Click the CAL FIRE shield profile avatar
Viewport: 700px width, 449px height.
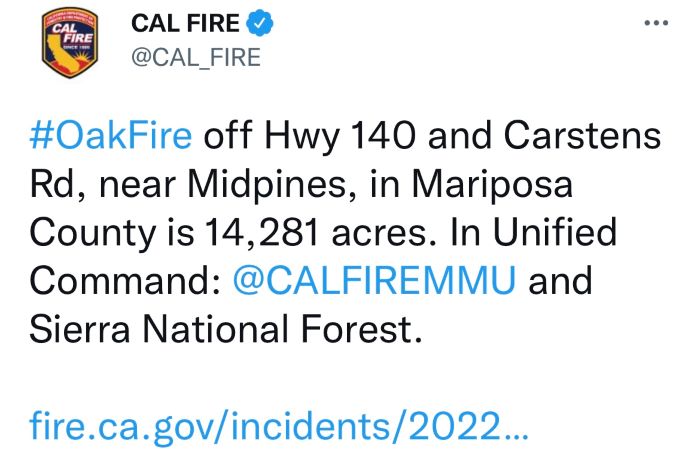pyautogui.click(x=70, y=42)
